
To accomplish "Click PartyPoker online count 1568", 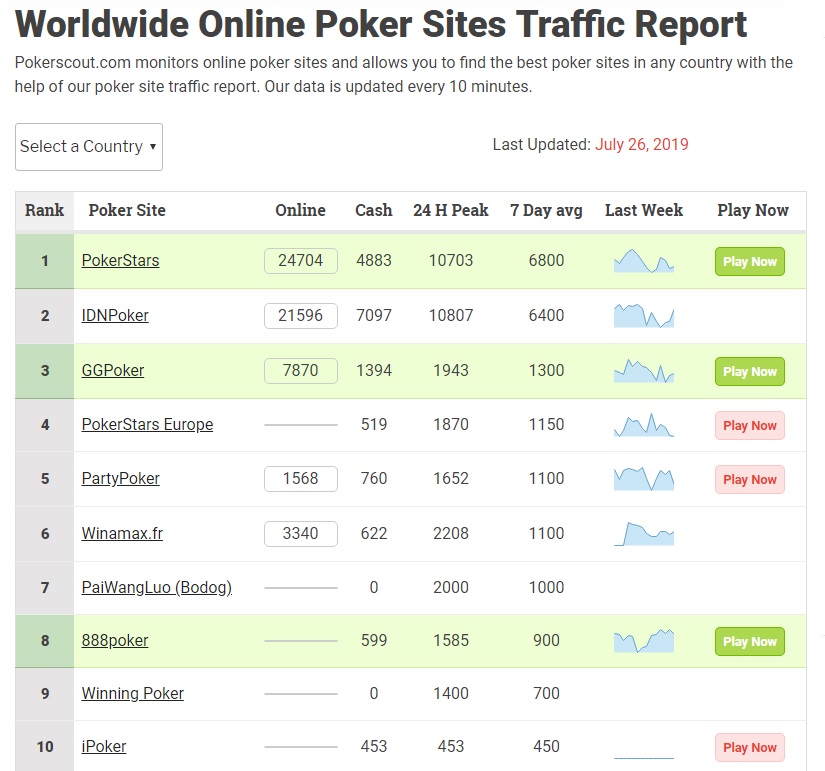I will (x=300, y=478).
